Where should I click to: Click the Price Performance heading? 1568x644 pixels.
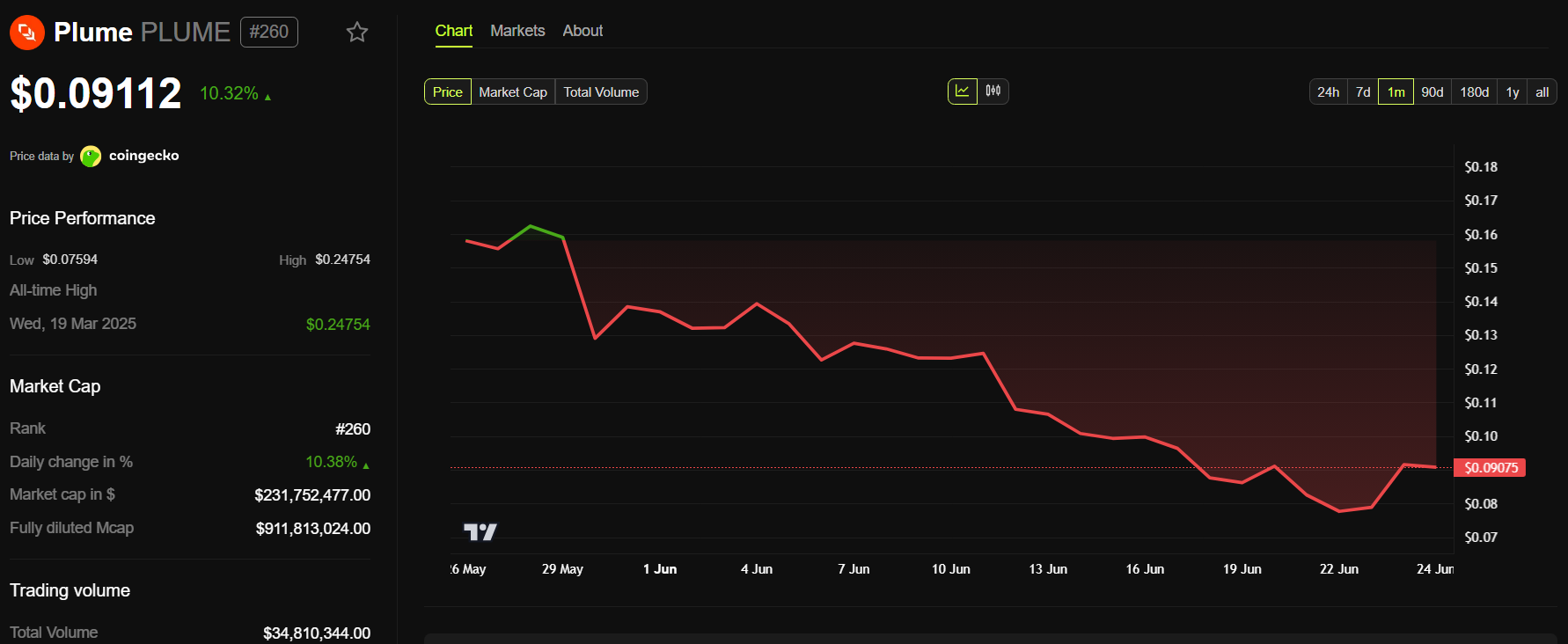pyautogui.click(x=83, y=218)
